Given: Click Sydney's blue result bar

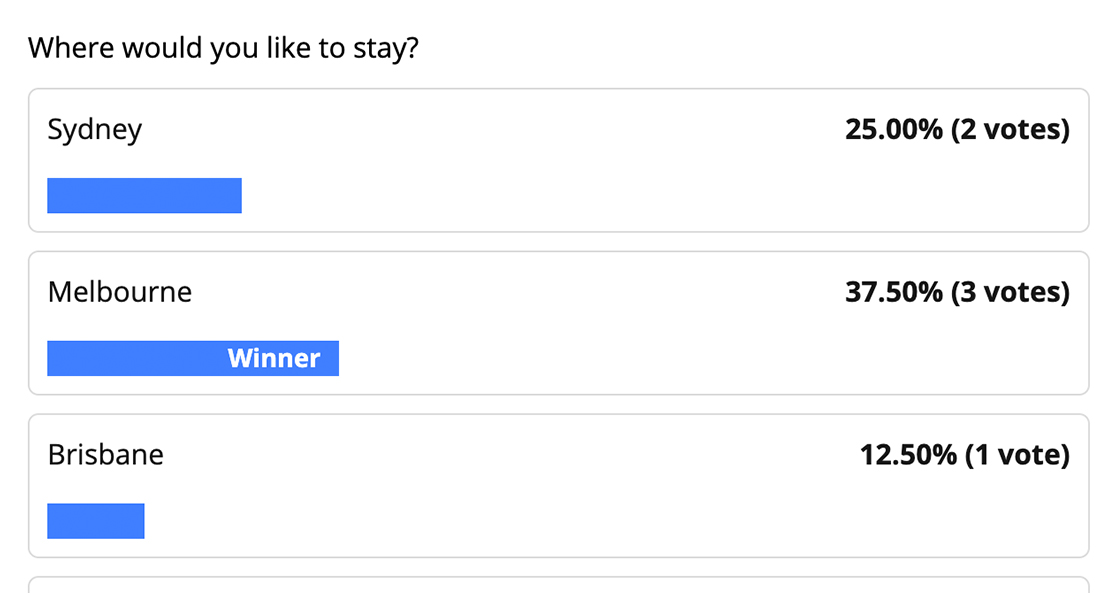Looking at the screenshot, I should tap(144, 196).
